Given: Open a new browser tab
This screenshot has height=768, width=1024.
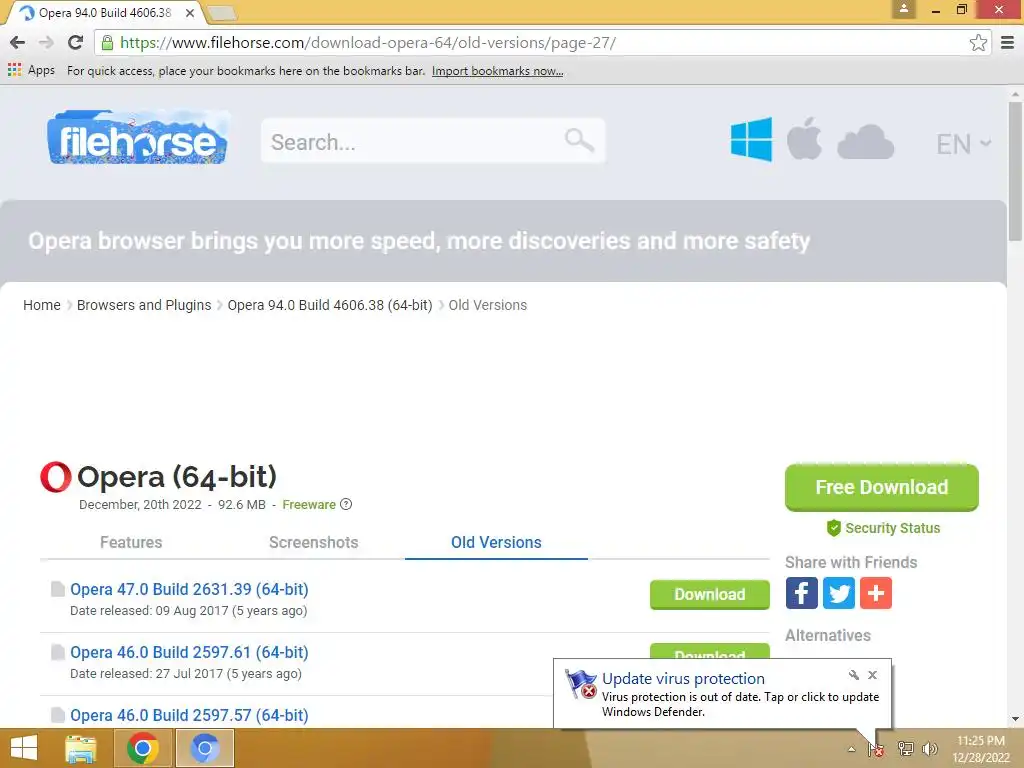Looking at the screenshot, I should (x=221, y=12).
